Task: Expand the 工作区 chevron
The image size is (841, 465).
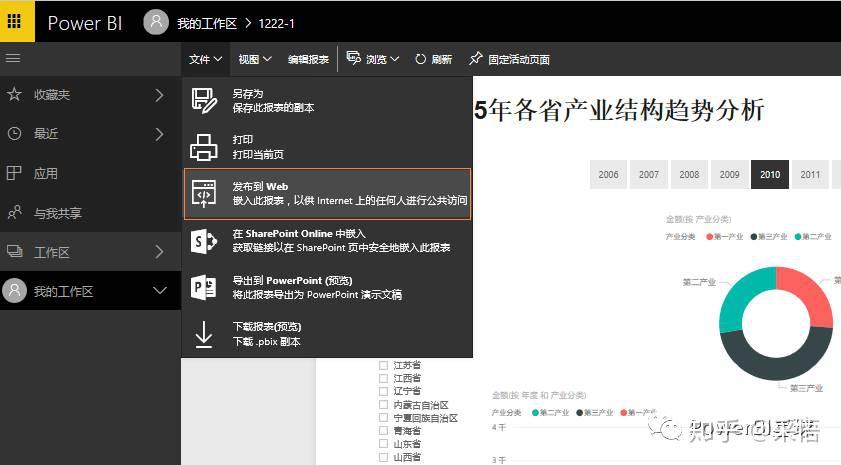Action: [159, 252]
